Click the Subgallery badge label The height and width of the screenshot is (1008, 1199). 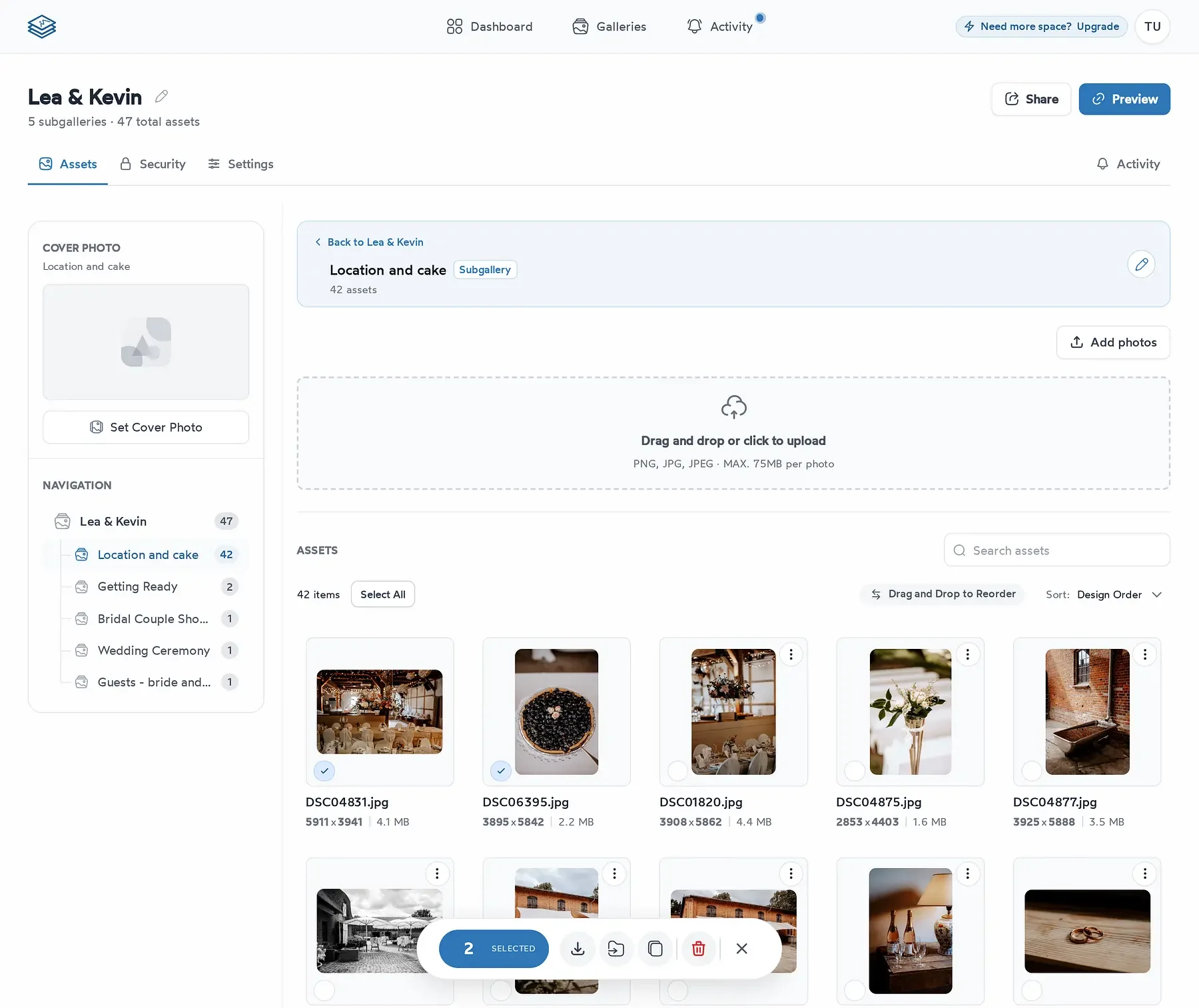pos(485,270)
